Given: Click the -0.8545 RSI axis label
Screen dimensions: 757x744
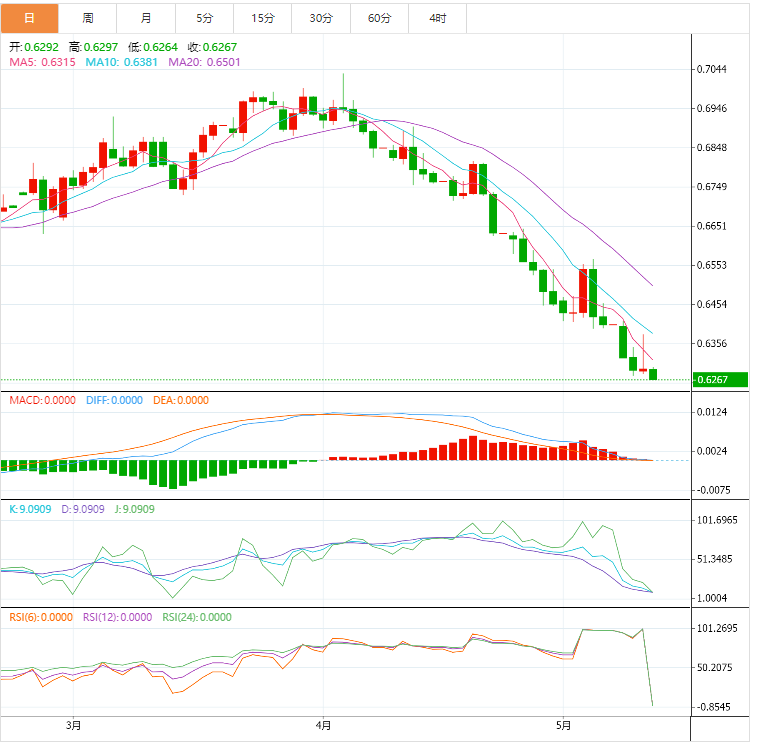Looking at the screenshot, I should [713, 707].
